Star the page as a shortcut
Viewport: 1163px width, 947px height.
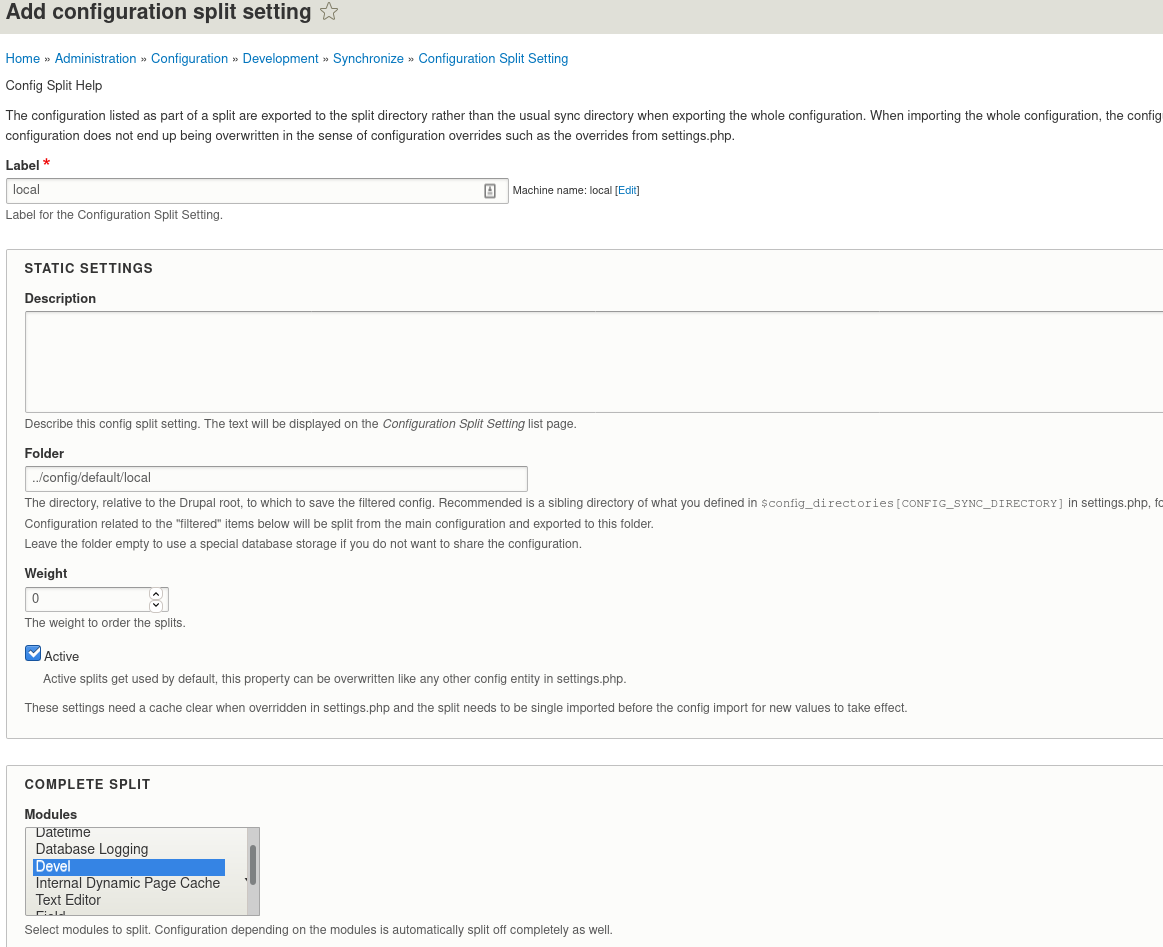[x=329, y=12]
